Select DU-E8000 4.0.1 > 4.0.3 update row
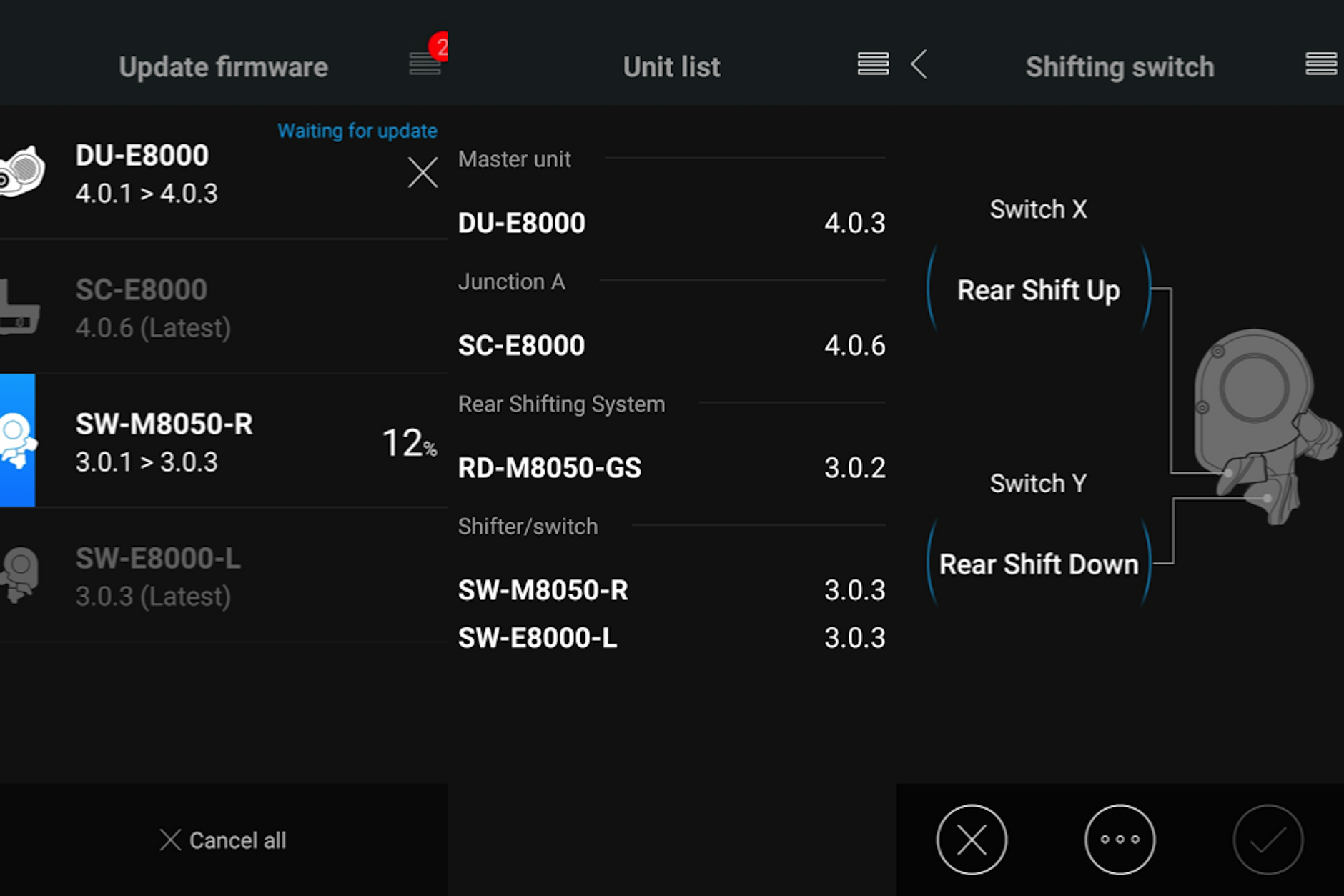The height and width of the screenshot is (896, 1344). [x=224, y=173]
